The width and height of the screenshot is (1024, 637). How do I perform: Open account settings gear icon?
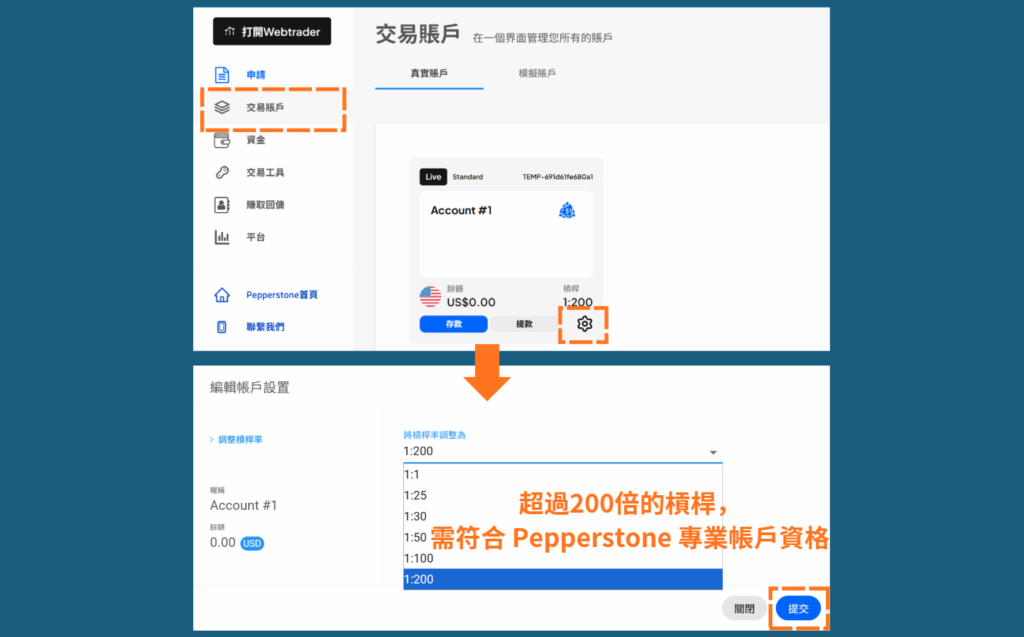click(x=585, y=324)
